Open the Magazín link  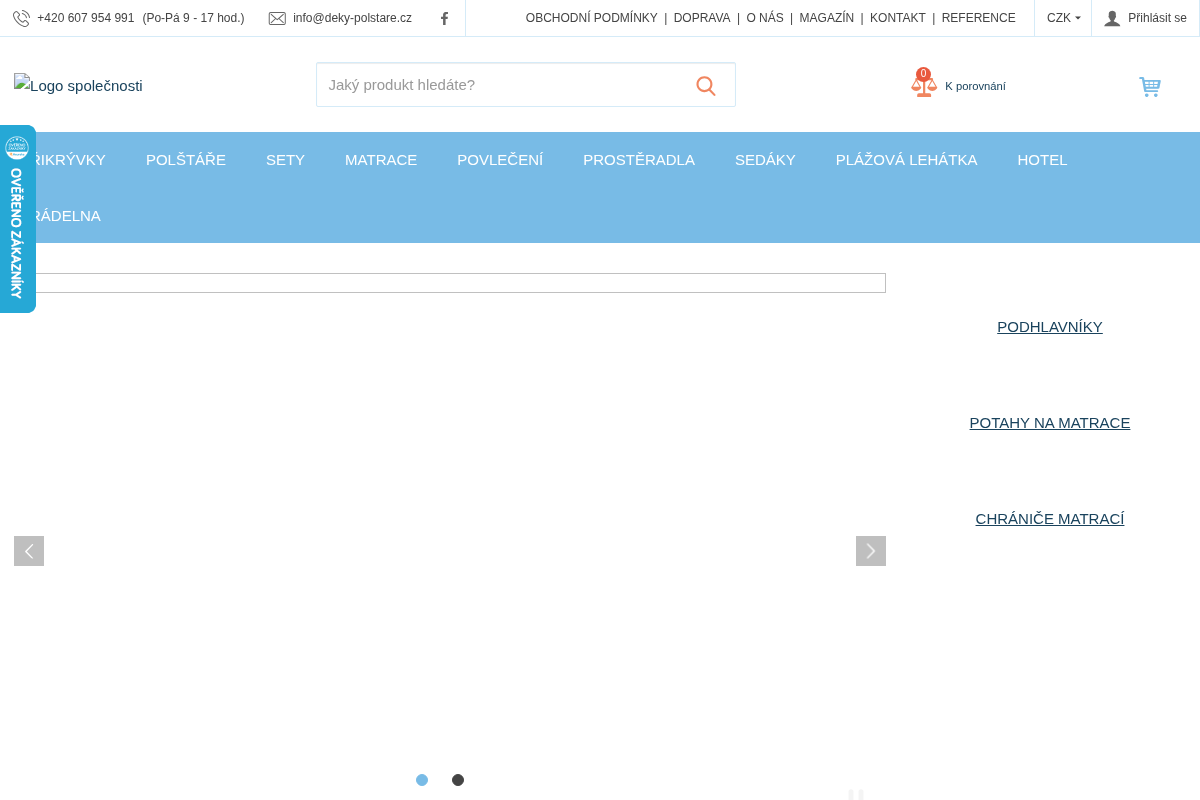coord(827,18)
